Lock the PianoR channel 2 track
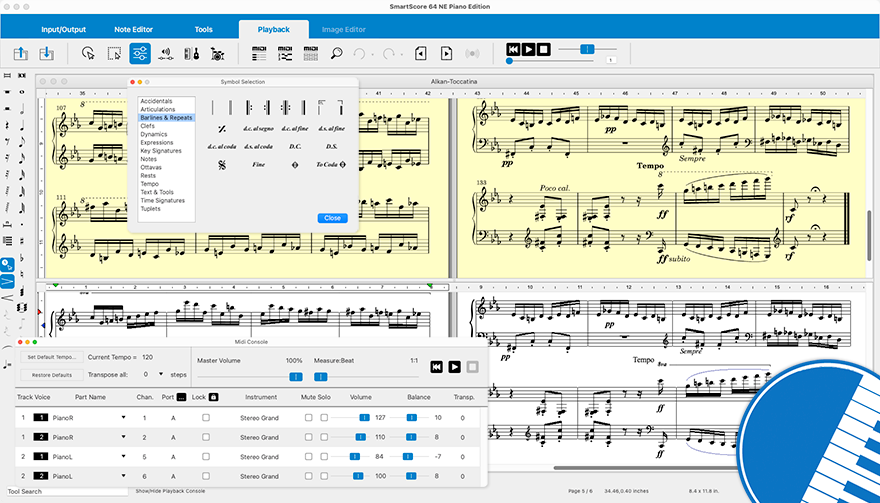880x503 pixels. tap(206, 437)
